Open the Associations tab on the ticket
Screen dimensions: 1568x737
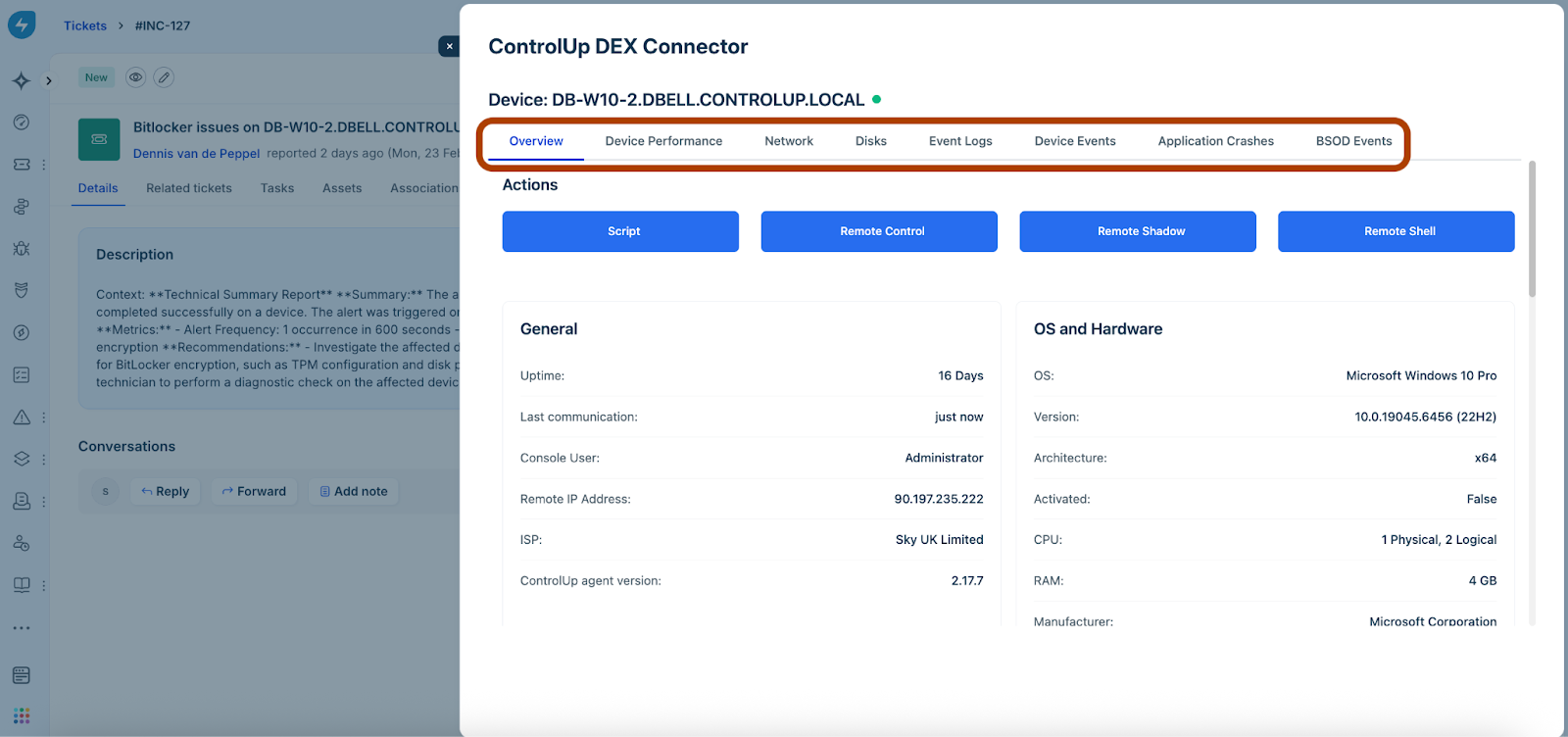(424, 188)
